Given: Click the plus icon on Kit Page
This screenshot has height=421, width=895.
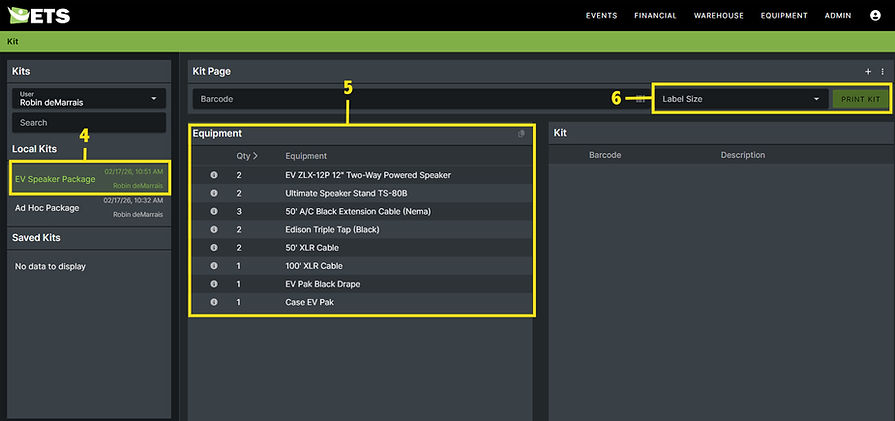Looking at the screenshot, I should 868,72.
